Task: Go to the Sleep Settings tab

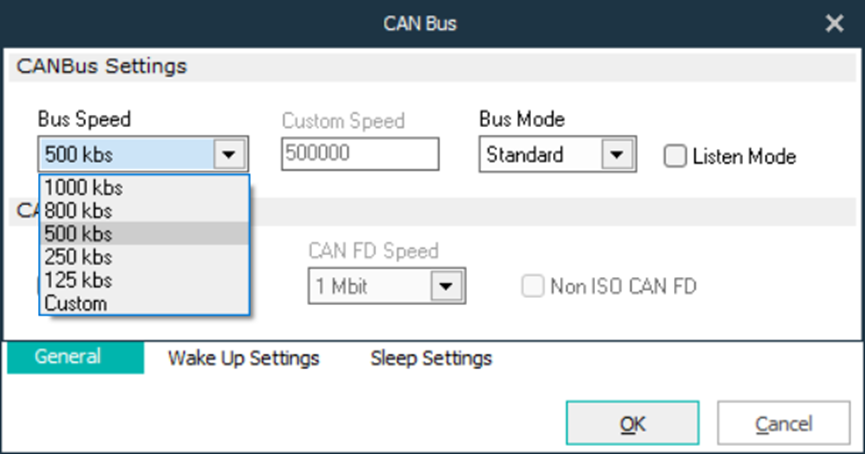Action: [x=431, y=357]
